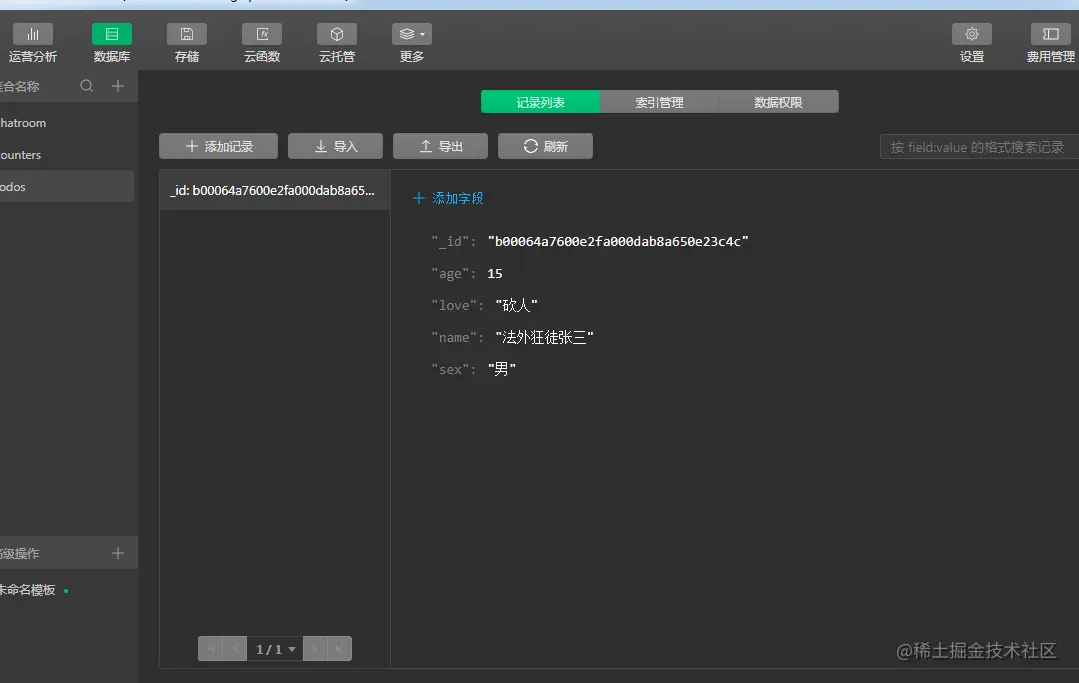Screen dimensions: 1079x683
Task: Switch to the 记录列表 tab
Action: (540, 102)
